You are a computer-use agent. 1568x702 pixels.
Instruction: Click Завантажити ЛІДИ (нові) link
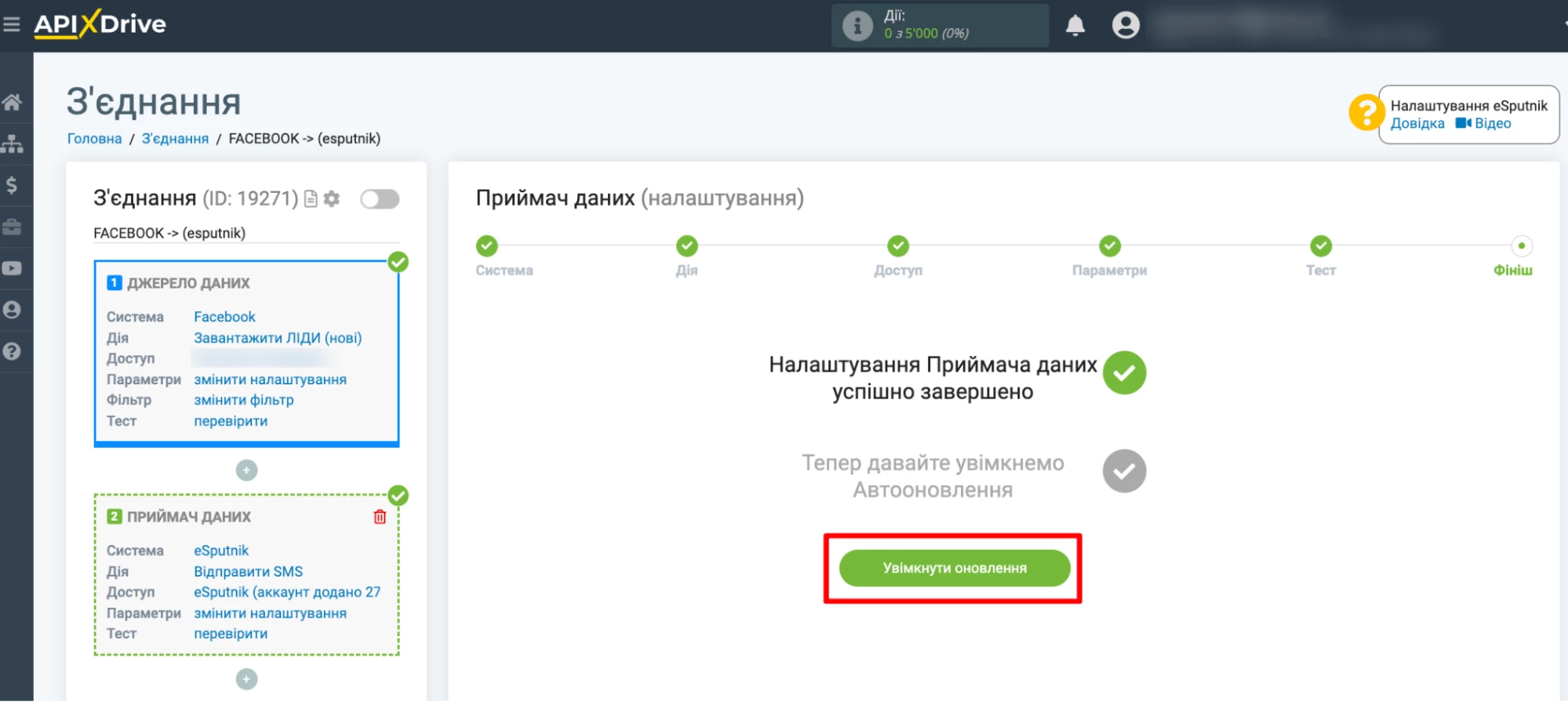(278, 338)
